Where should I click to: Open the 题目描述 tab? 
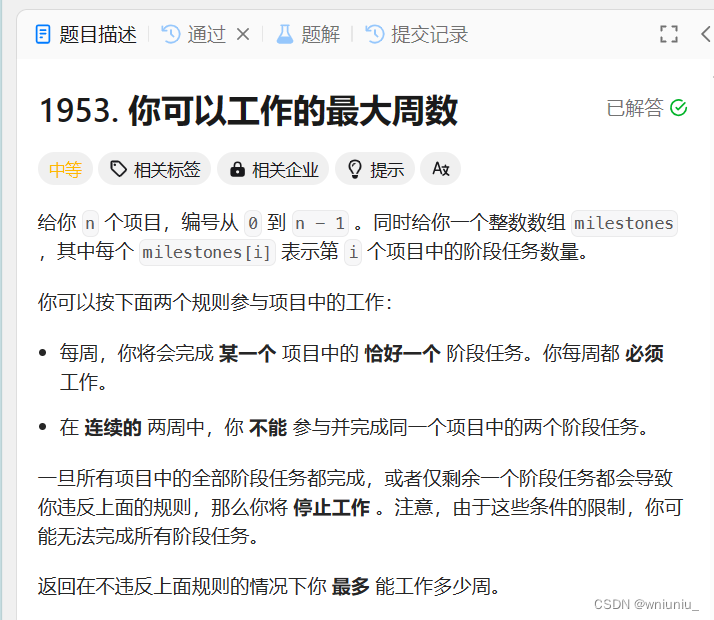[86, 35]
